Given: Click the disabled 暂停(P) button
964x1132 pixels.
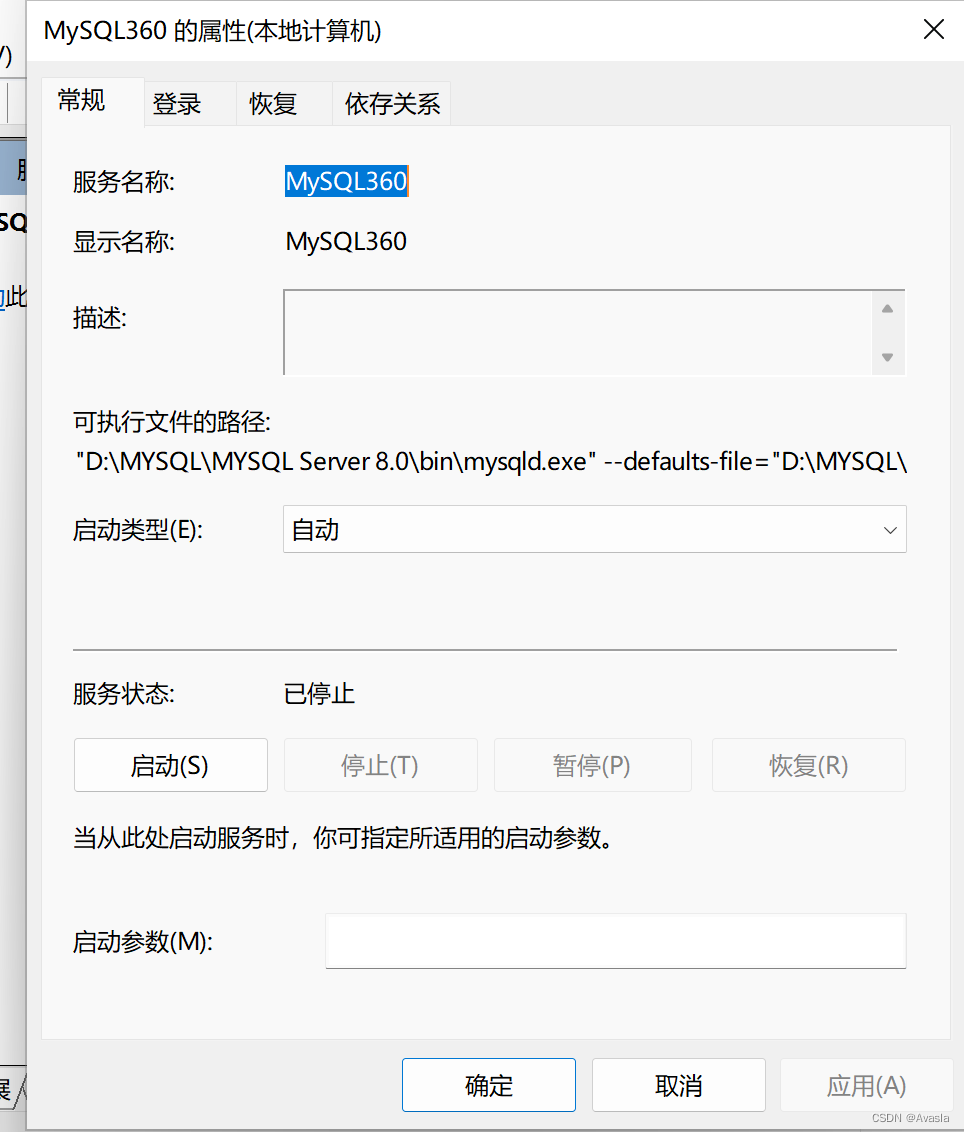Looking at the screenshot, I should tap(592, 765).
